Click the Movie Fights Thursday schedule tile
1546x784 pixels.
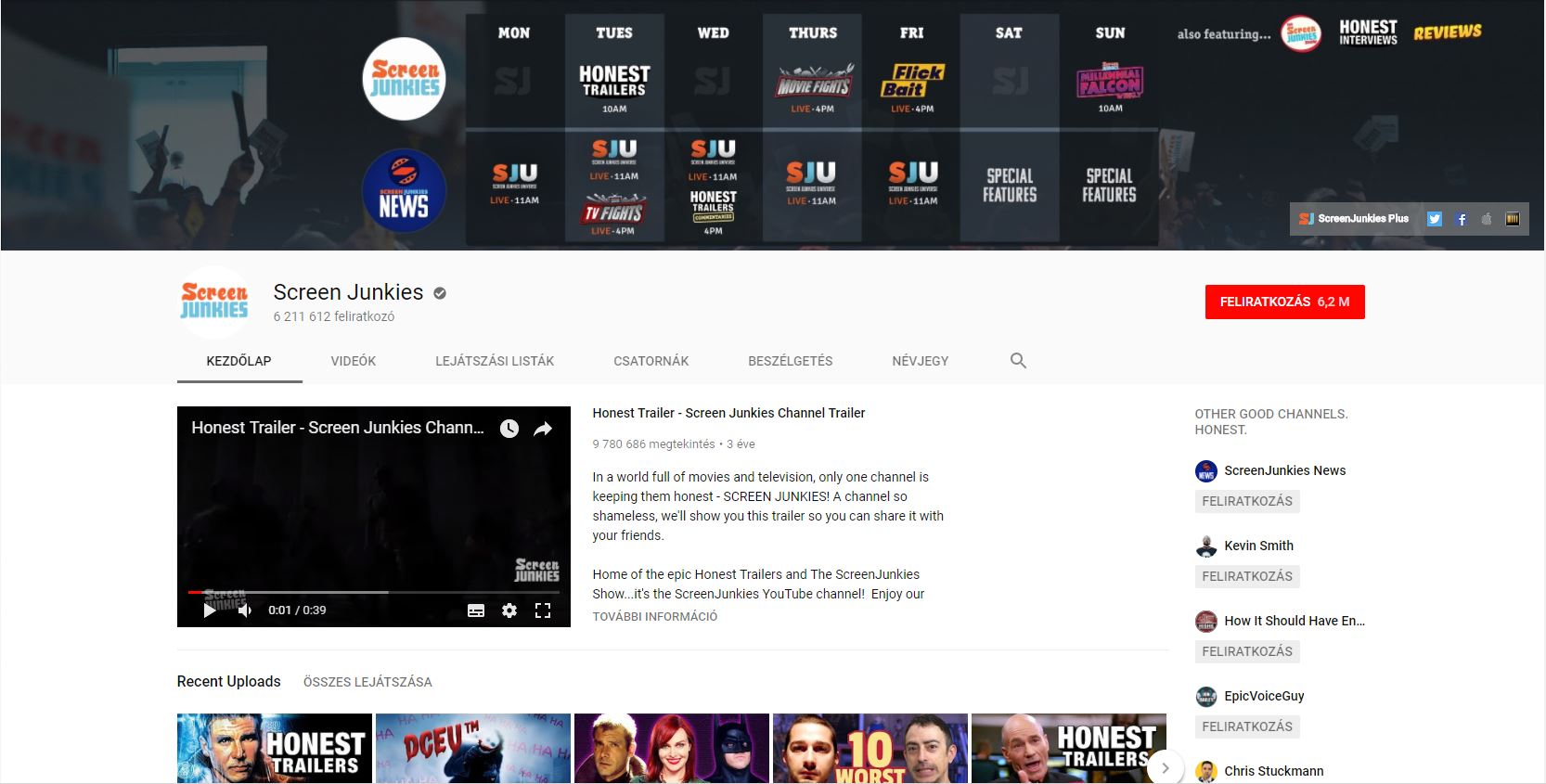point(813,87)
